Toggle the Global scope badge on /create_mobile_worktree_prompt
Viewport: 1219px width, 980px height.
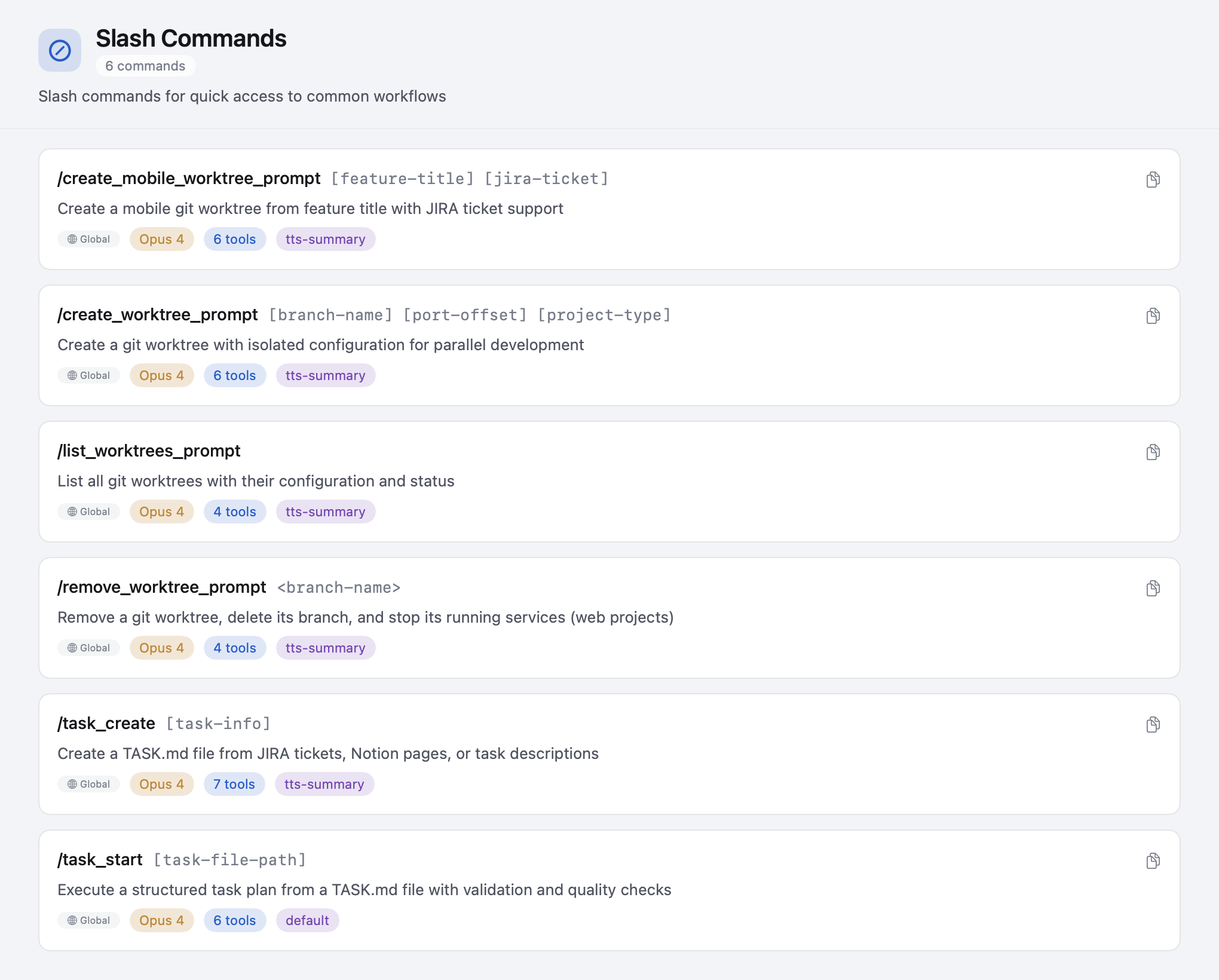(x=88, y=239)
